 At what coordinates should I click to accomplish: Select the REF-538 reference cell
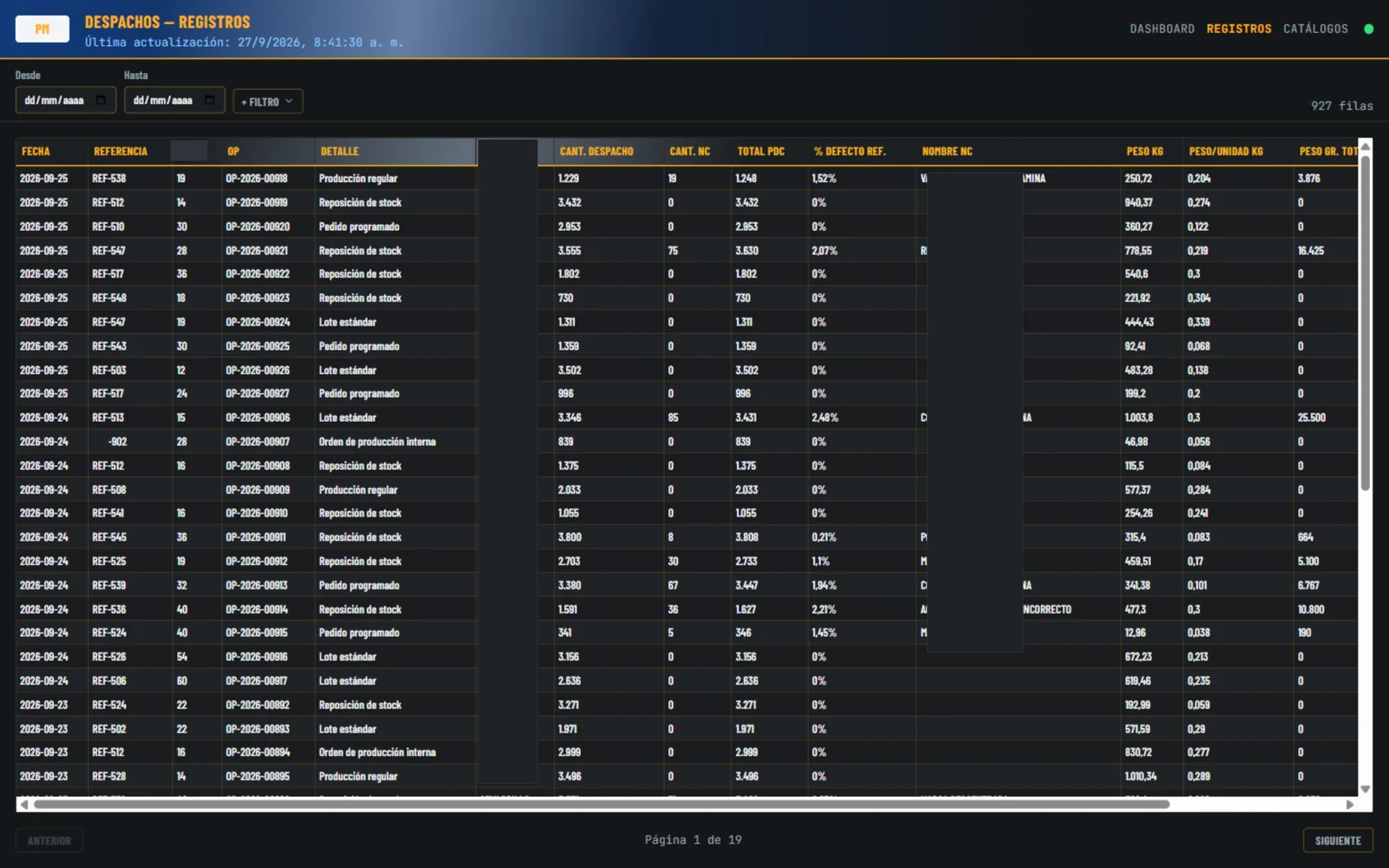129,179
